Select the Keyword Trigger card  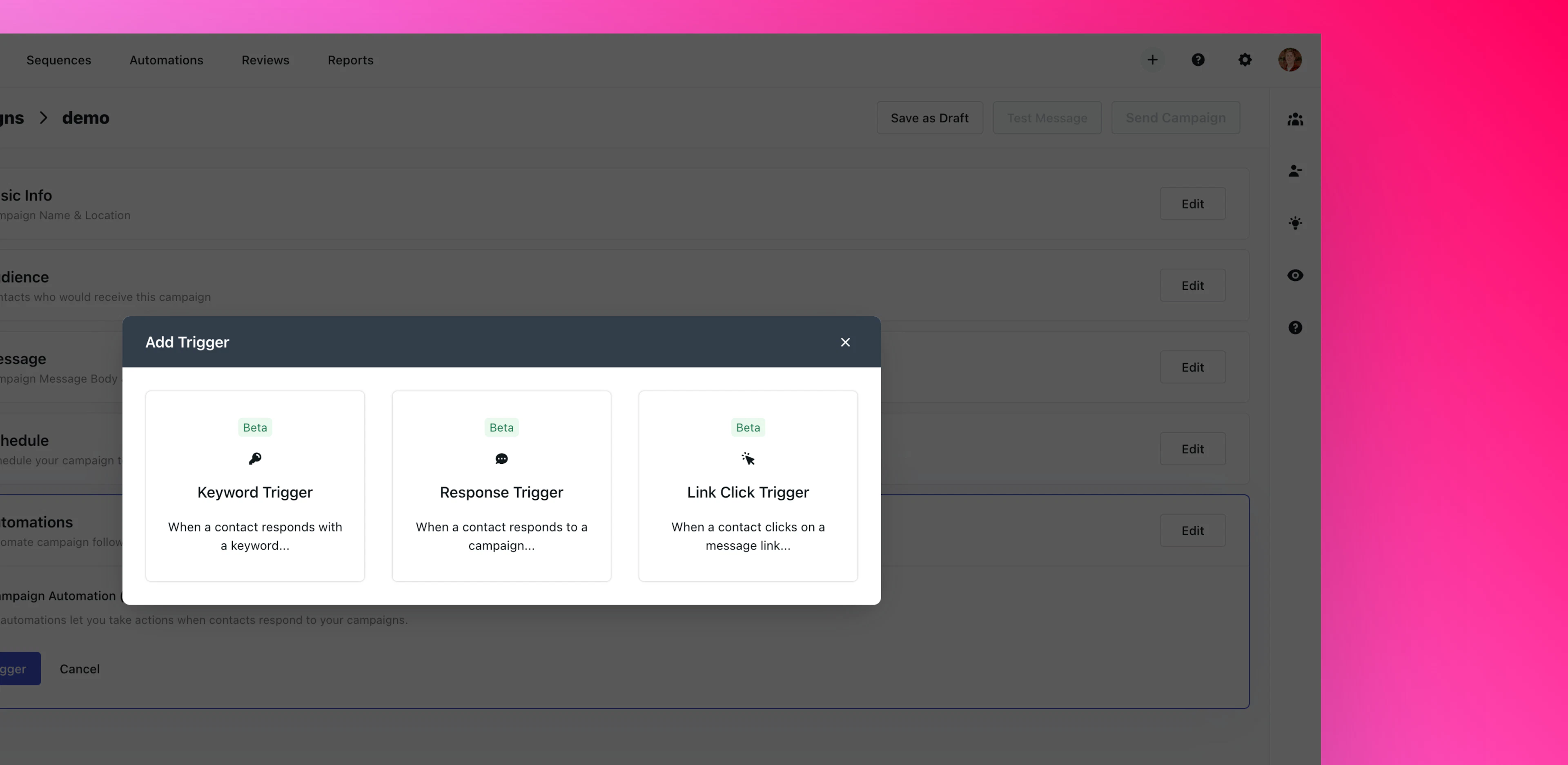254,485
